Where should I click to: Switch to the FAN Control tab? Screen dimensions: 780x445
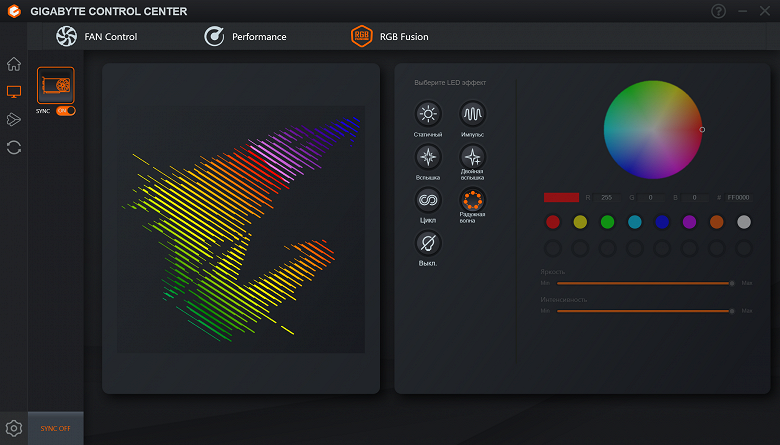point(97,36)
